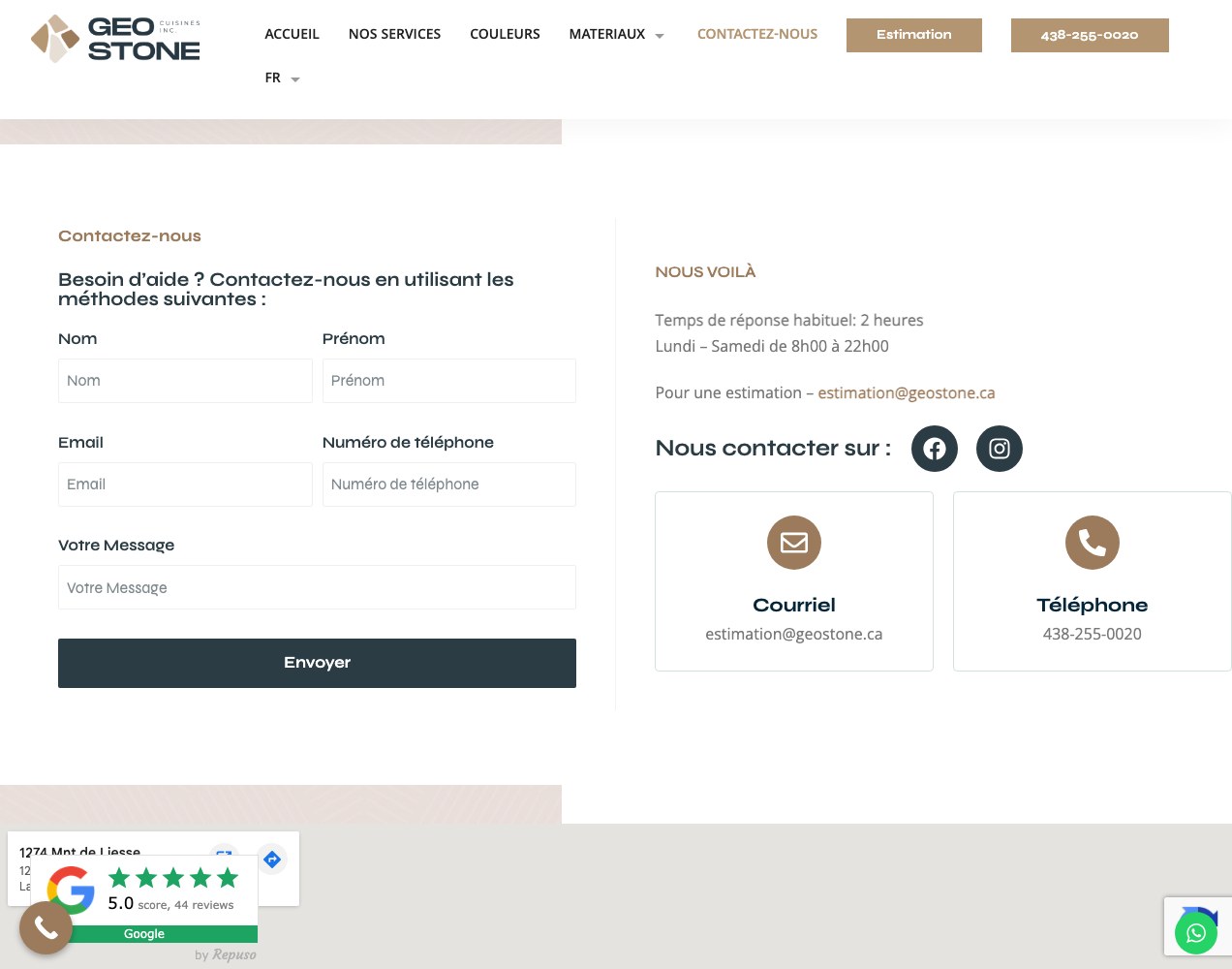Focus the Nom input field

coord(185,381)
